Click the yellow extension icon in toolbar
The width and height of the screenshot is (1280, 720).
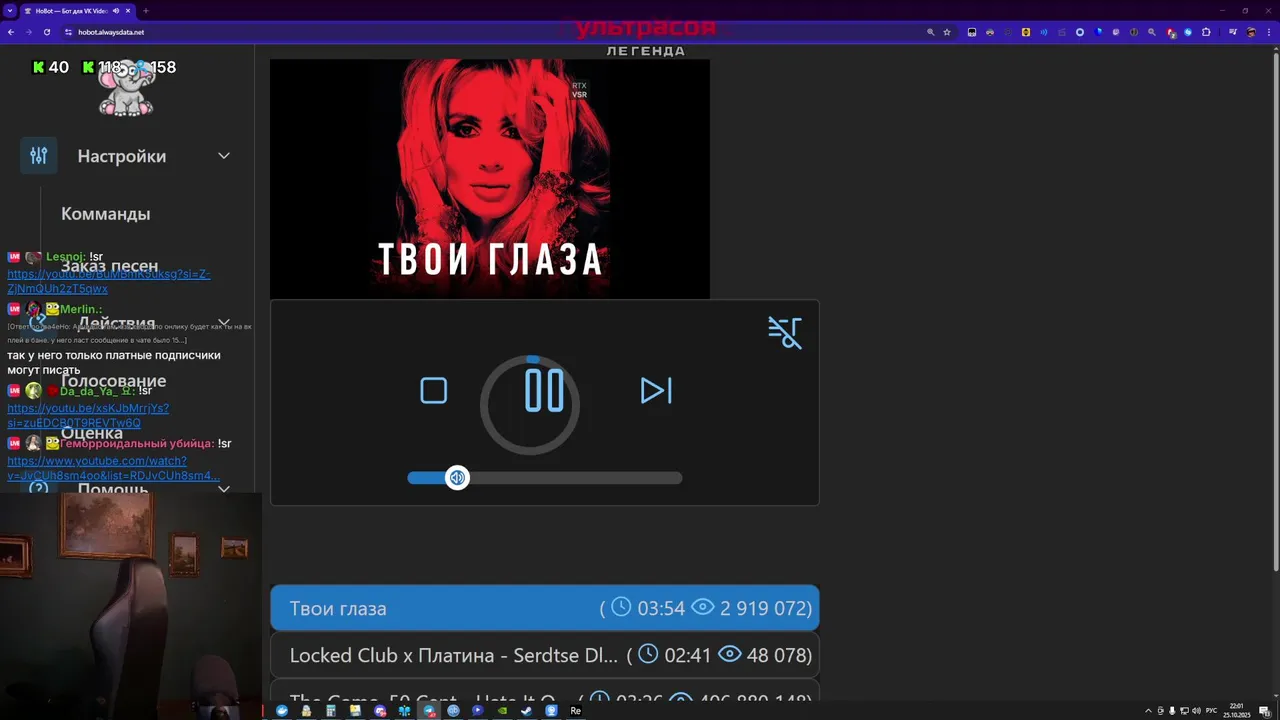tap(1026, 32)
